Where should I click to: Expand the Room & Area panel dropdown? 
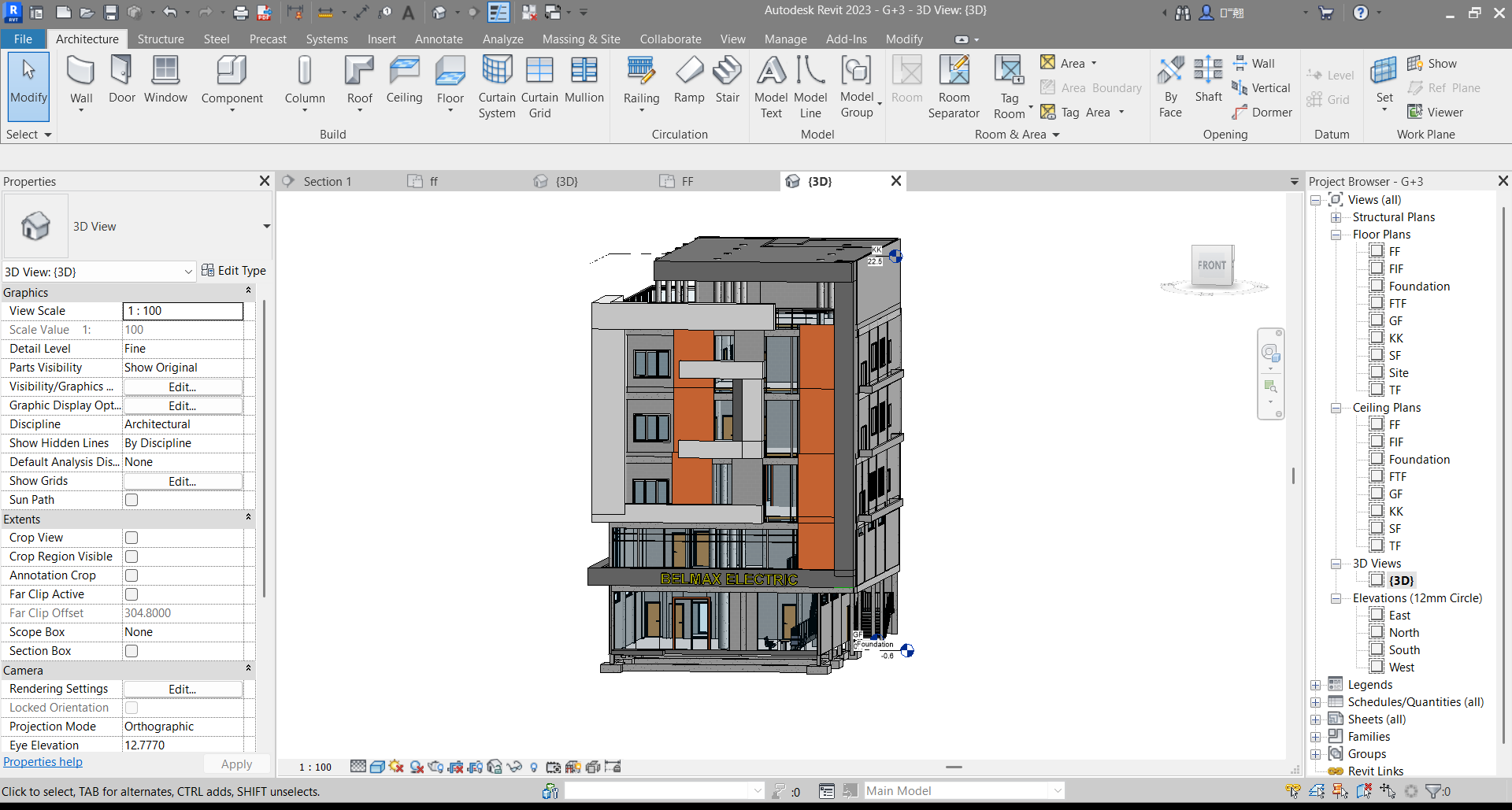[x=1017, y=135]
